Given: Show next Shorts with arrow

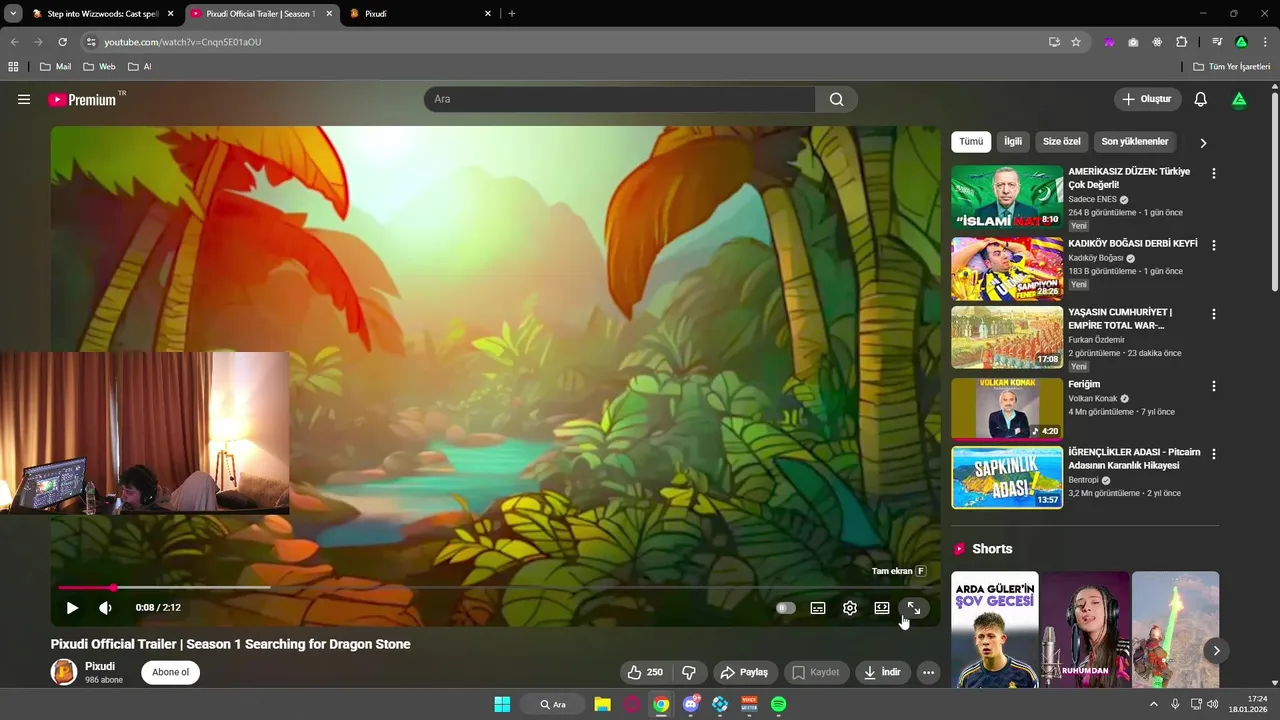Looking at the screenshot, I should click(x=1216, y=651).
